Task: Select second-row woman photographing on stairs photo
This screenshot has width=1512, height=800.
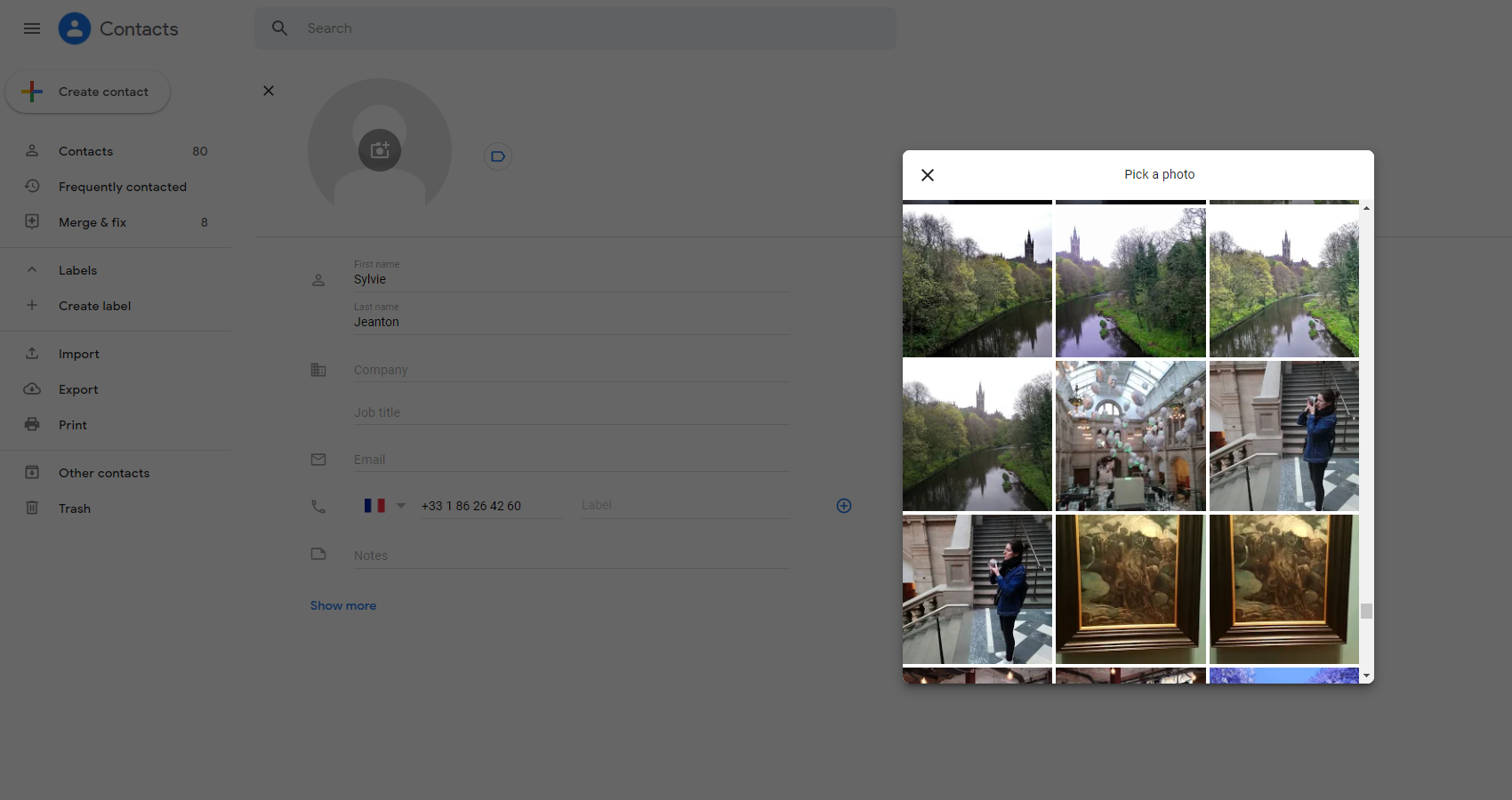Action: tap(1284, 436)
